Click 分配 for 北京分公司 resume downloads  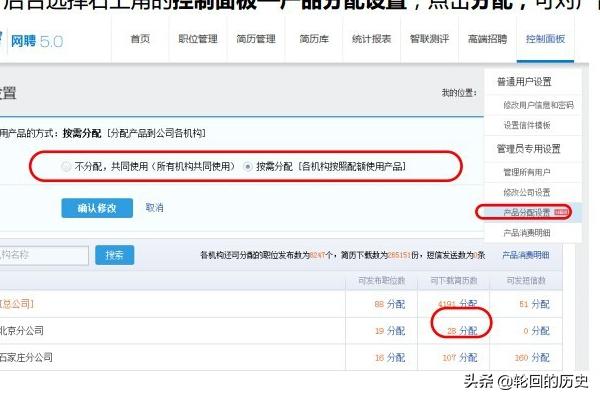pyautogui.click(x=468, y=329)
